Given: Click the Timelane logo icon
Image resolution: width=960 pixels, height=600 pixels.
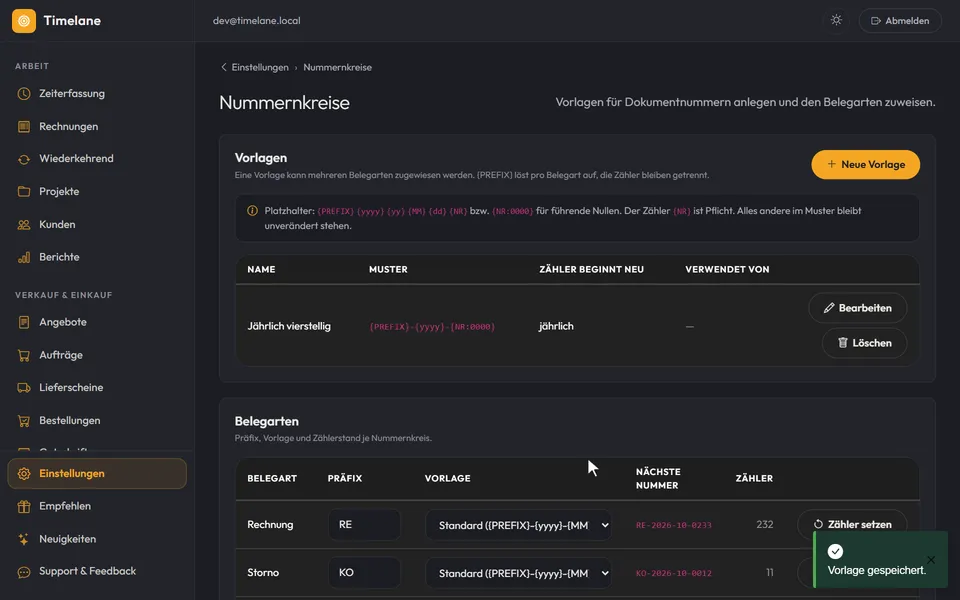Looking at the screenshot, I should coord(24,21).
